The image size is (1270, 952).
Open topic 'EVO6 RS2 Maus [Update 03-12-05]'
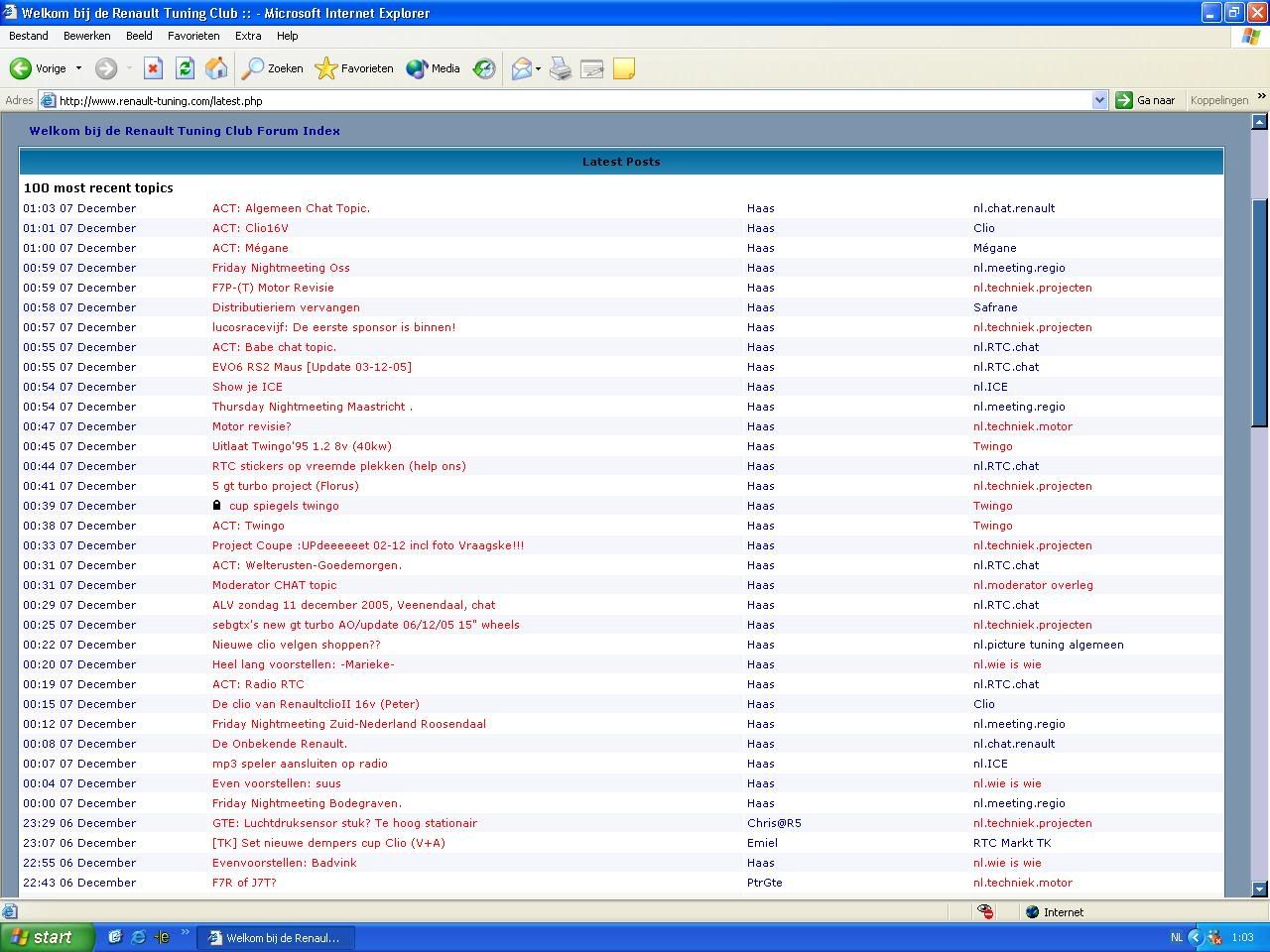click(312, 367)
